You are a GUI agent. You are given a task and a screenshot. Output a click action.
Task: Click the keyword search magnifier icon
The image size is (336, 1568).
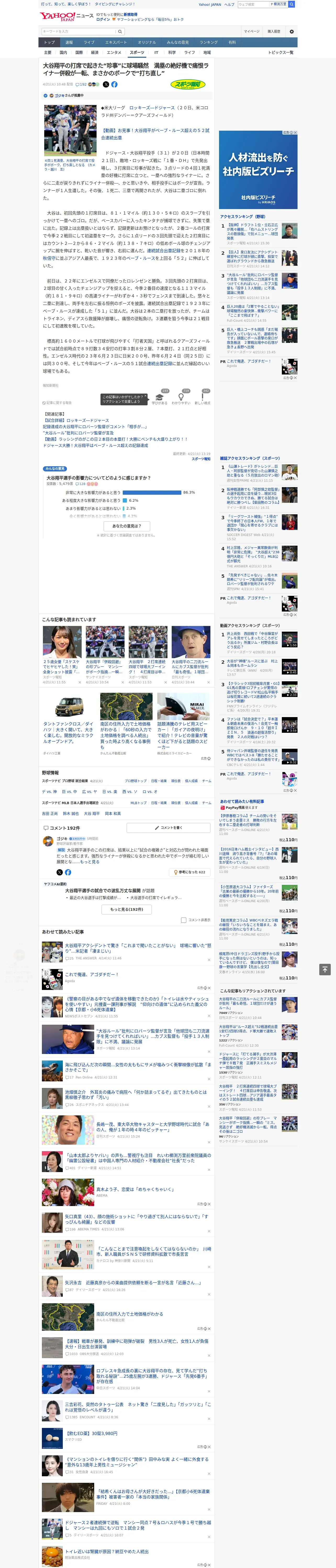[x=120, y=31]
